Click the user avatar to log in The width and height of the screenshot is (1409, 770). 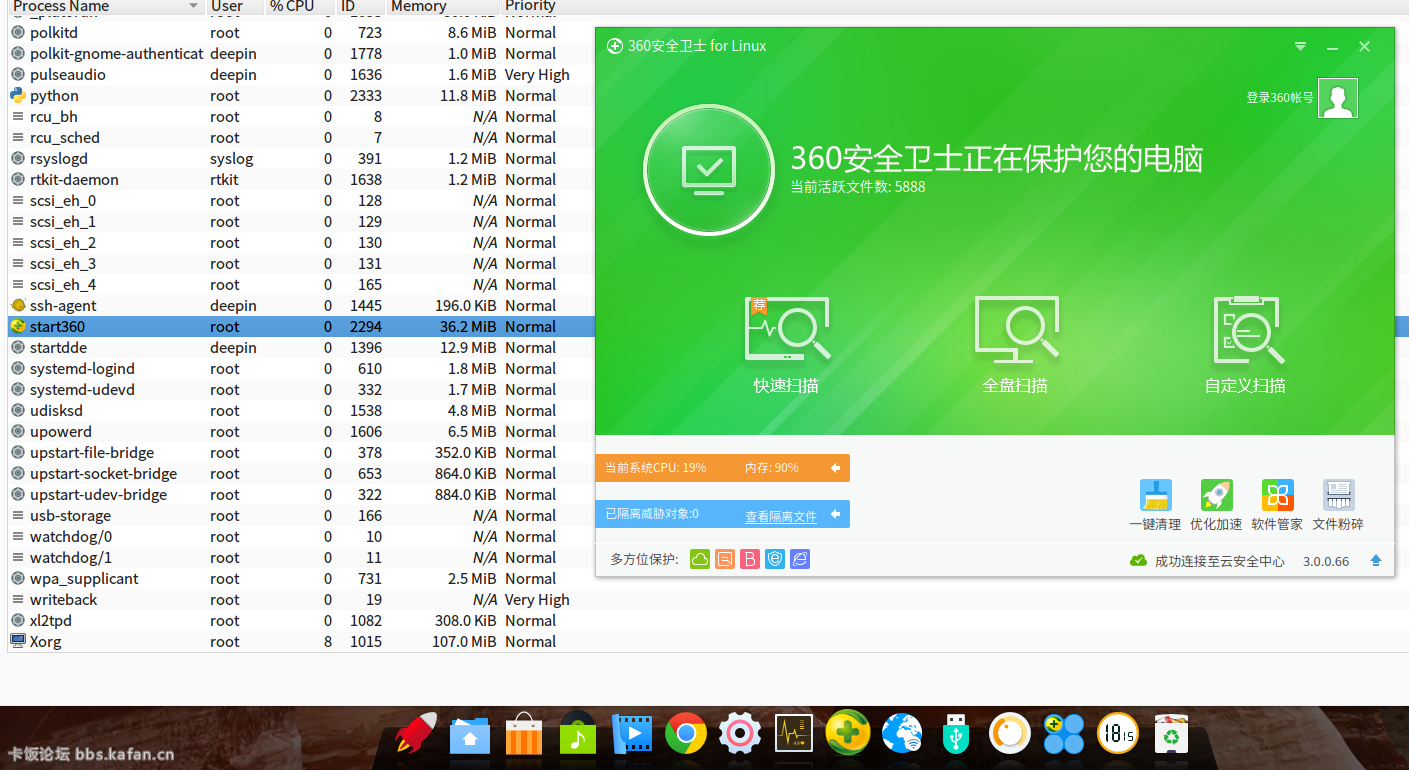pyautogui.click(x=1338, y=98)
